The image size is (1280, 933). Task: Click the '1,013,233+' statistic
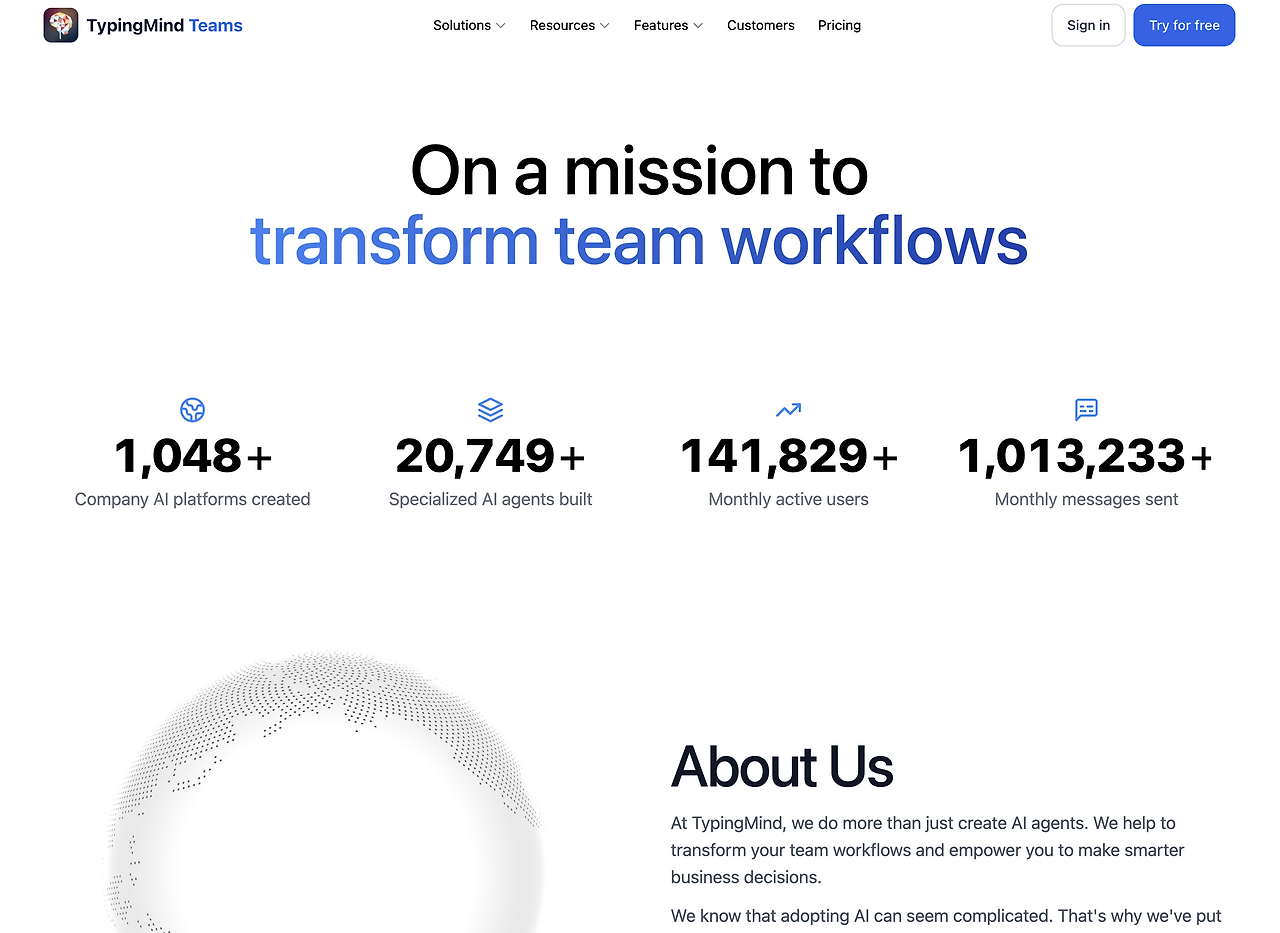1086,456
